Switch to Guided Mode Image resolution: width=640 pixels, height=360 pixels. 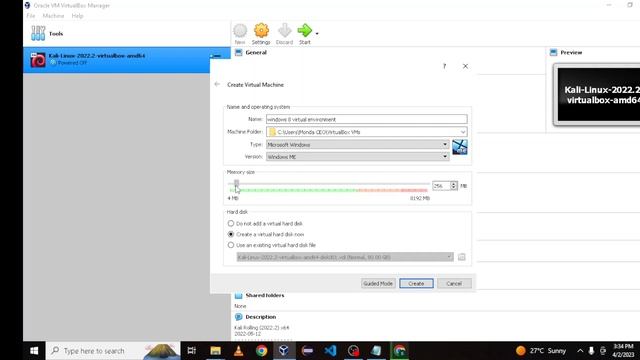378,283
